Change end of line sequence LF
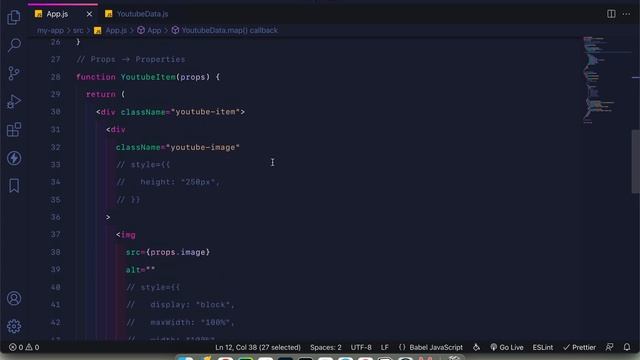 point(384,347)
